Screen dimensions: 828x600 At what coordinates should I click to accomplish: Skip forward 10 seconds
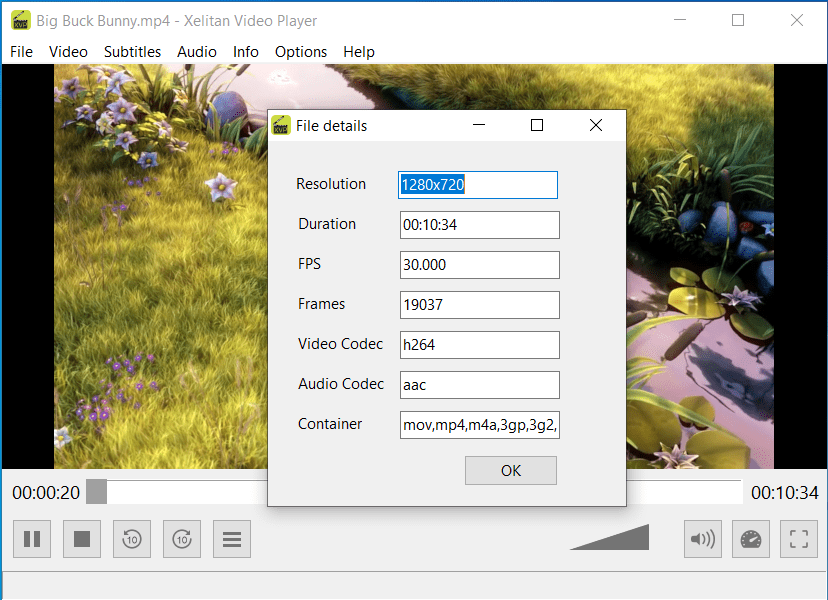click(182, 539)
